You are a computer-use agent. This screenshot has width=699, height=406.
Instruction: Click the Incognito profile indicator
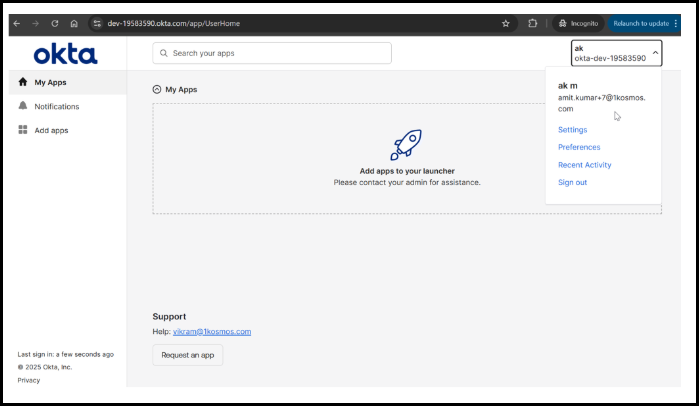coord(578,23)
